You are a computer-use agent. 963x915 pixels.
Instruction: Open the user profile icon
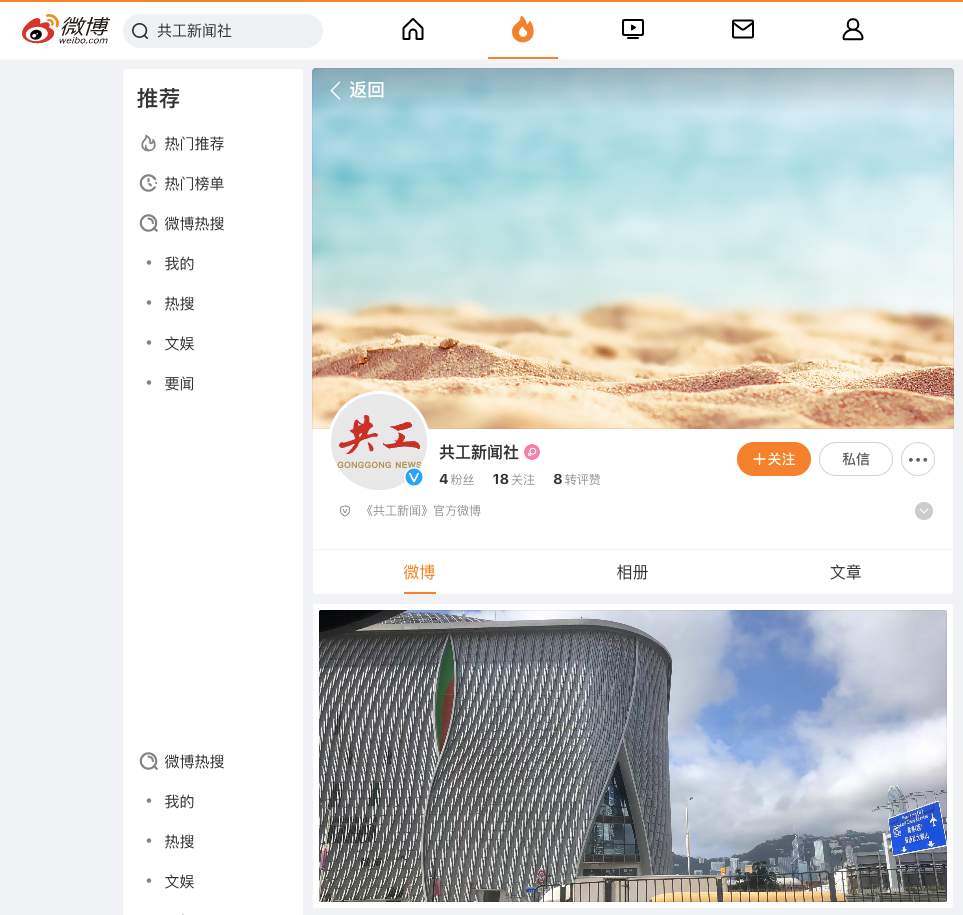pos(852,30)
